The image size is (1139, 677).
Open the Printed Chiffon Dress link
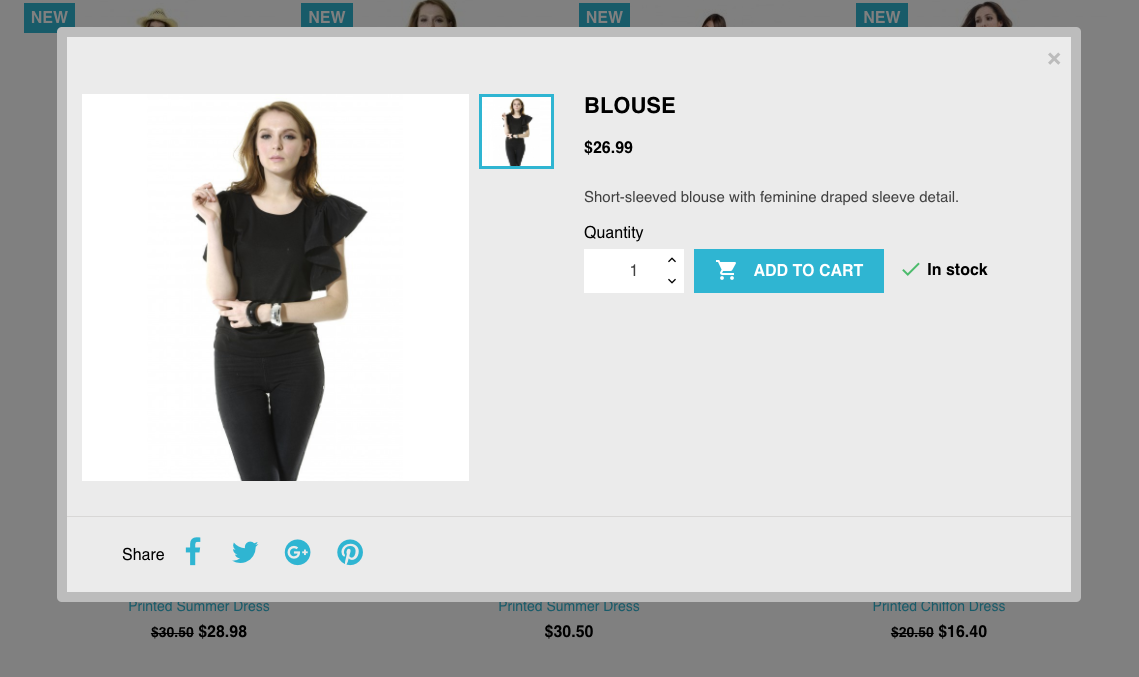(939, 607)
